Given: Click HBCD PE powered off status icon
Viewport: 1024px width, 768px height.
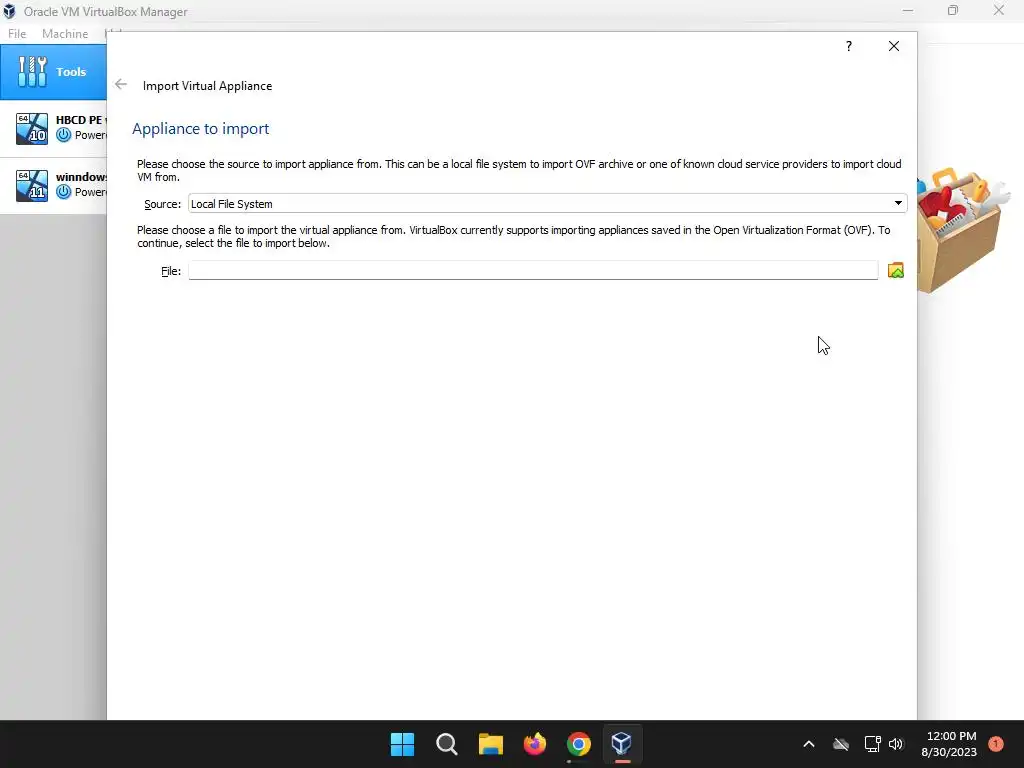Looking at the screenshot, I should click(63, 135).
